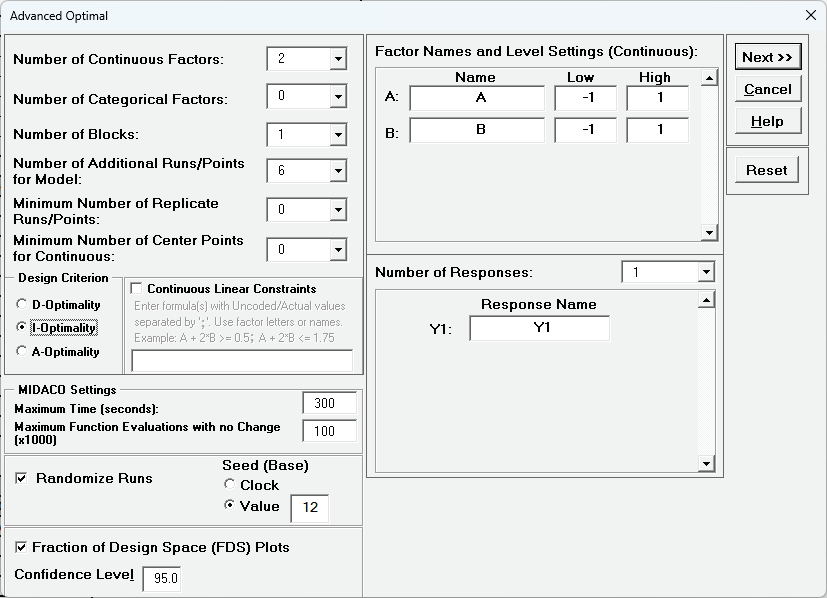This screenshot has width=827, height=598.
Task: Click the Maximum Time seconds field
Action: click(x=329, y=403)
